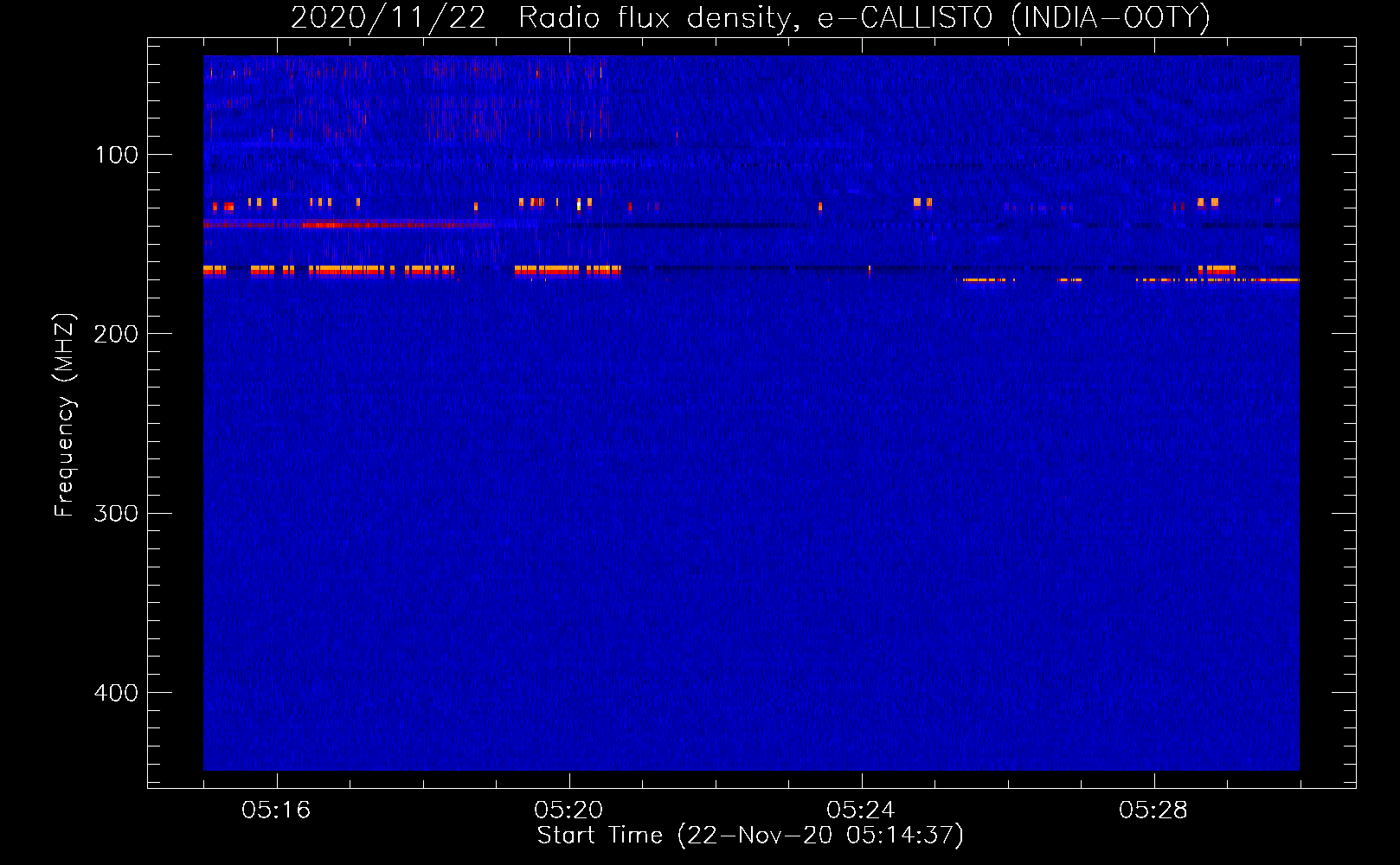
Task: Click the 'Start Time (22-Nov-20 05:14:37)' label
Action: point(750,836)
